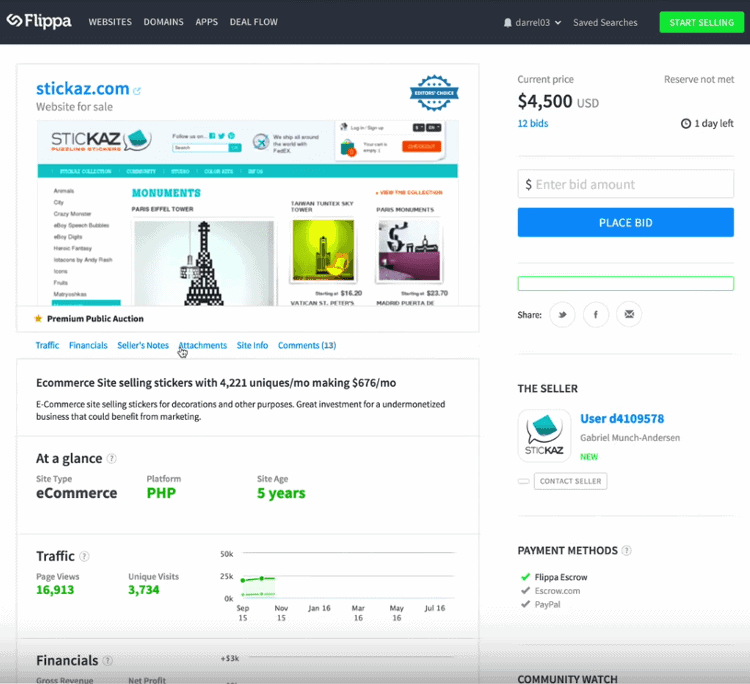This screenshot has width=750, height=684.
Task: Click the StickaZ seller avatar
Action: [544, 435]
